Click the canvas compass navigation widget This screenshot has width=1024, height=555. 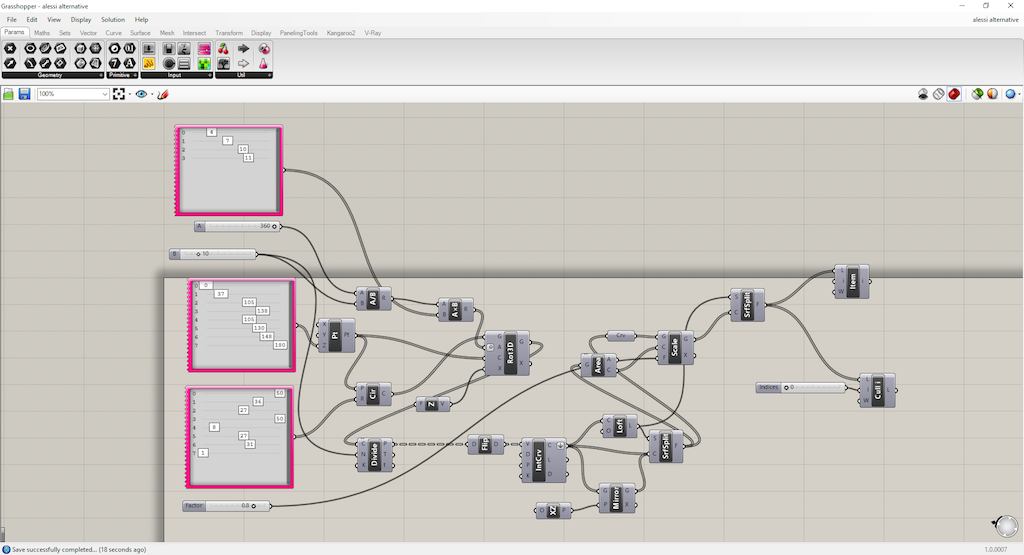pyautogui.click(x=1006, y=526)
